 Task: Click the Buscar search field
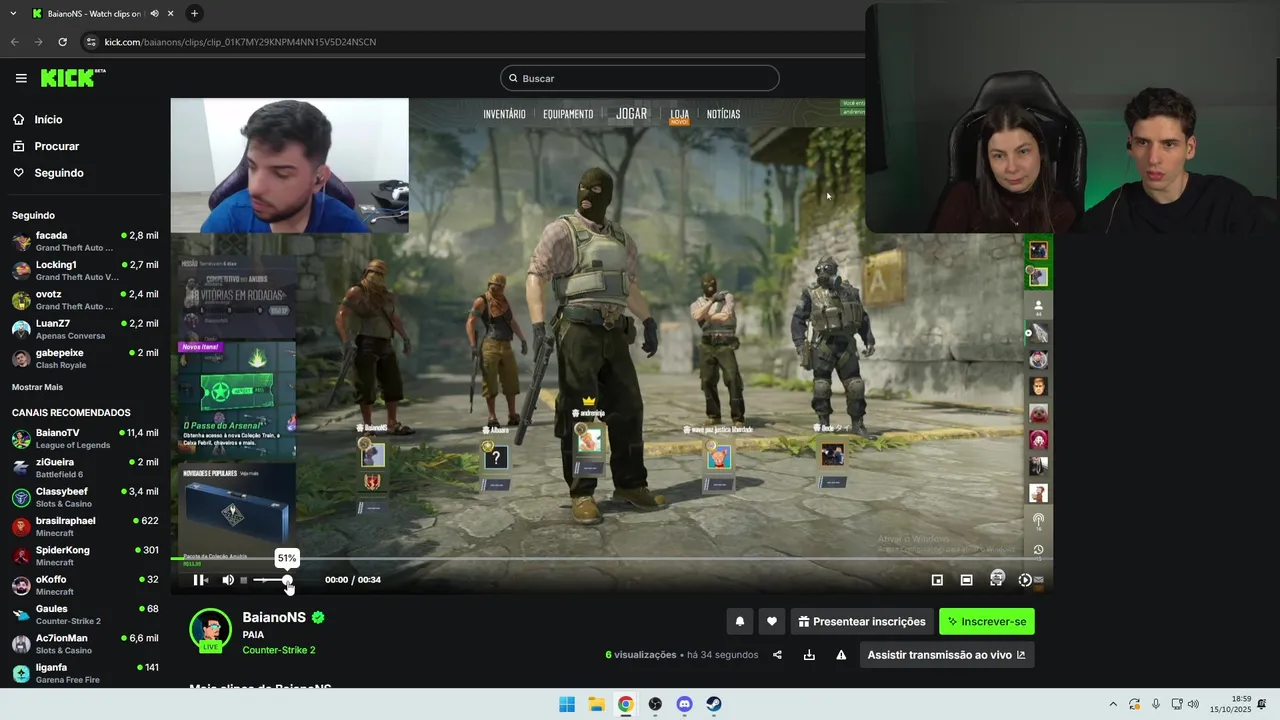click(x=640, y=78)
